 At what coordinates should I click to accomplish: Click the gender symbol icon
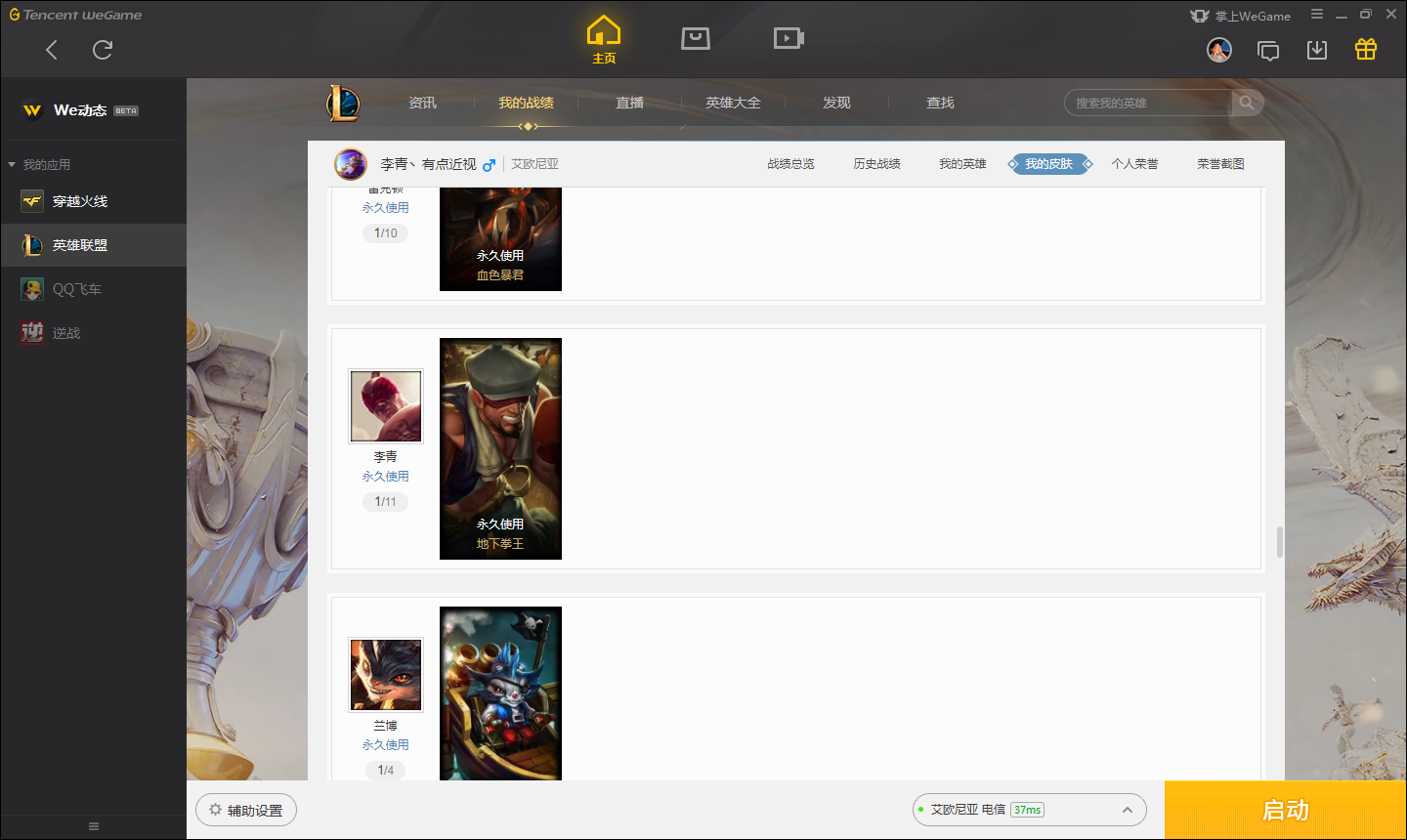[x=490, y=164]
